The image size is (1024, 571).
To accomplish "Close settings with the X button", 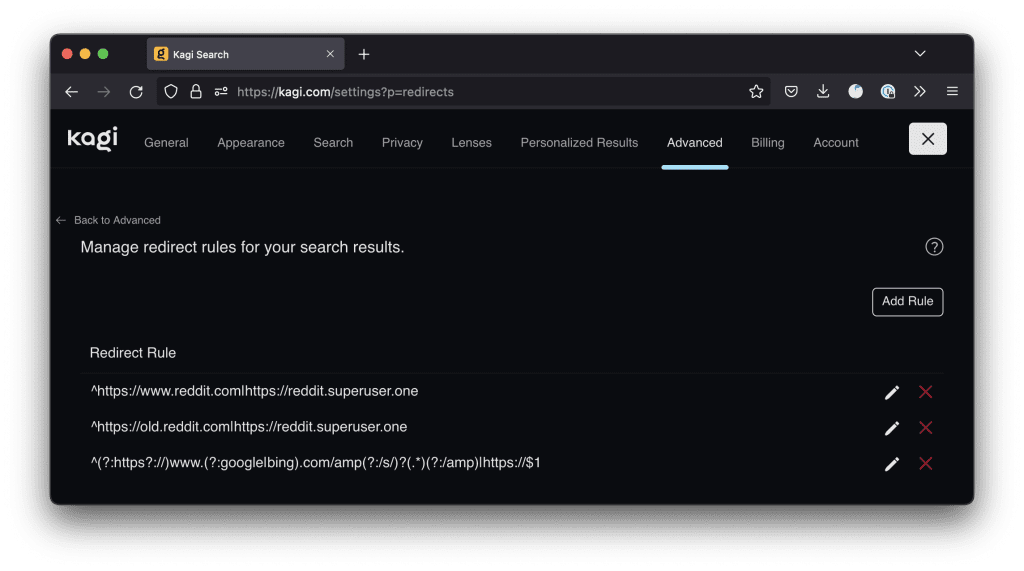I will tap(927, 139).
